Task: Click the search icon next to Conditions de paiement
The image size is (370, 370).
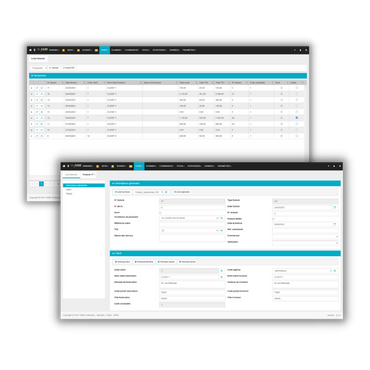Action: pyautogui.click(x=222, y=218)
